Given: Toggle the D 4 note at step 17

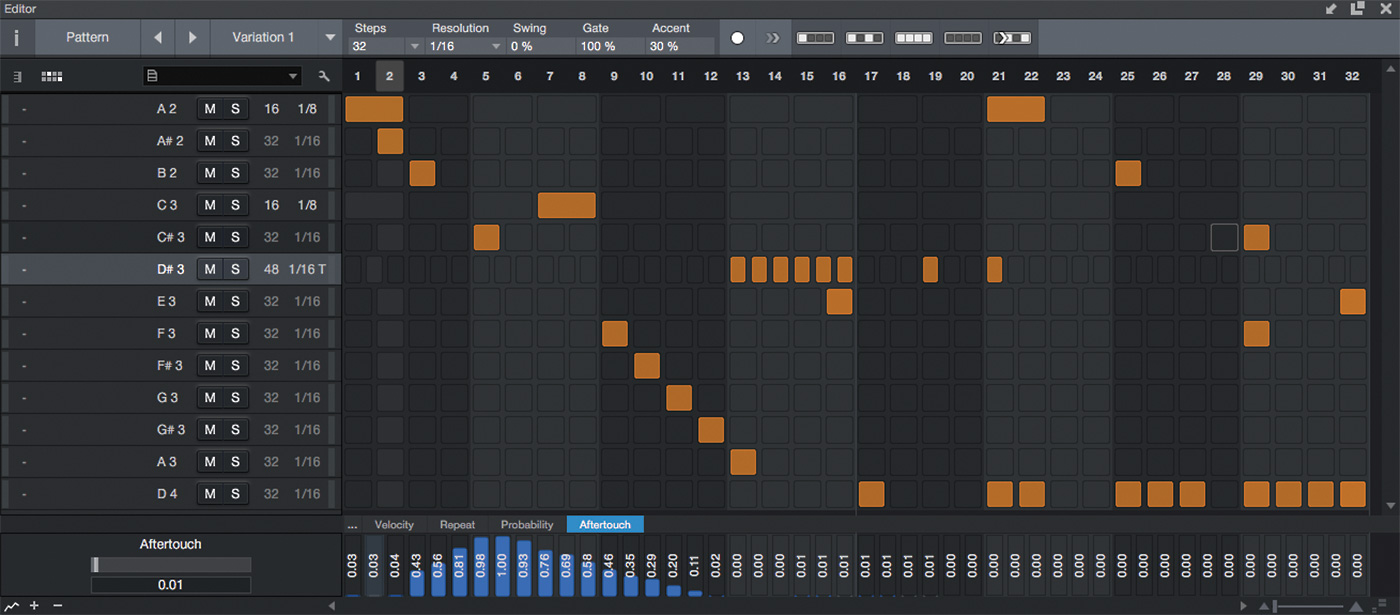Looking at the screenshot, I should click(871, 494).
